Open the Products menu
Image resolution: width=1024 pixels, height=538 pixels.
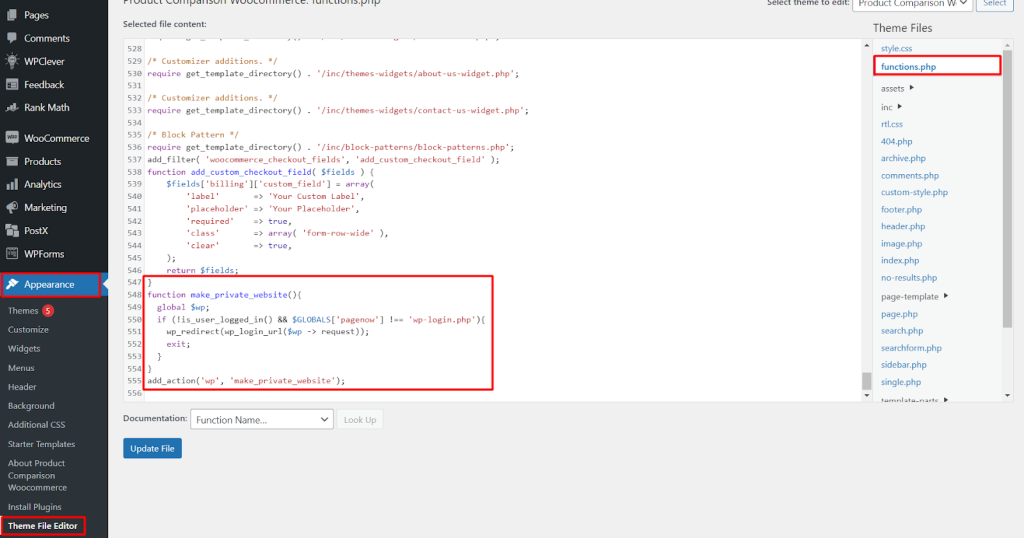[42, 161]
